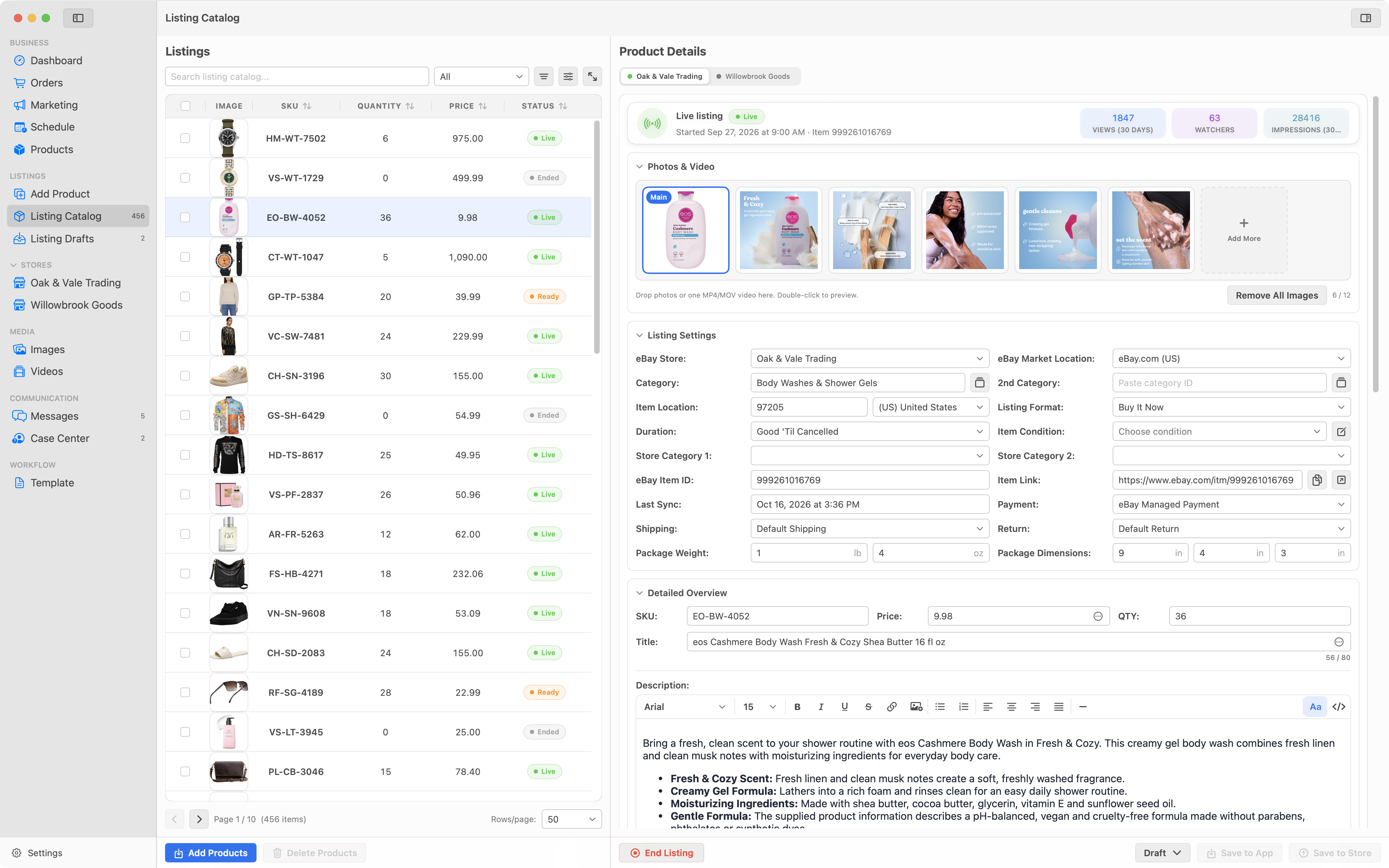Open the All status filter dropdown
Viewport: 1389px width, 868px height.
pyautogui.click(x=481, y=76)
